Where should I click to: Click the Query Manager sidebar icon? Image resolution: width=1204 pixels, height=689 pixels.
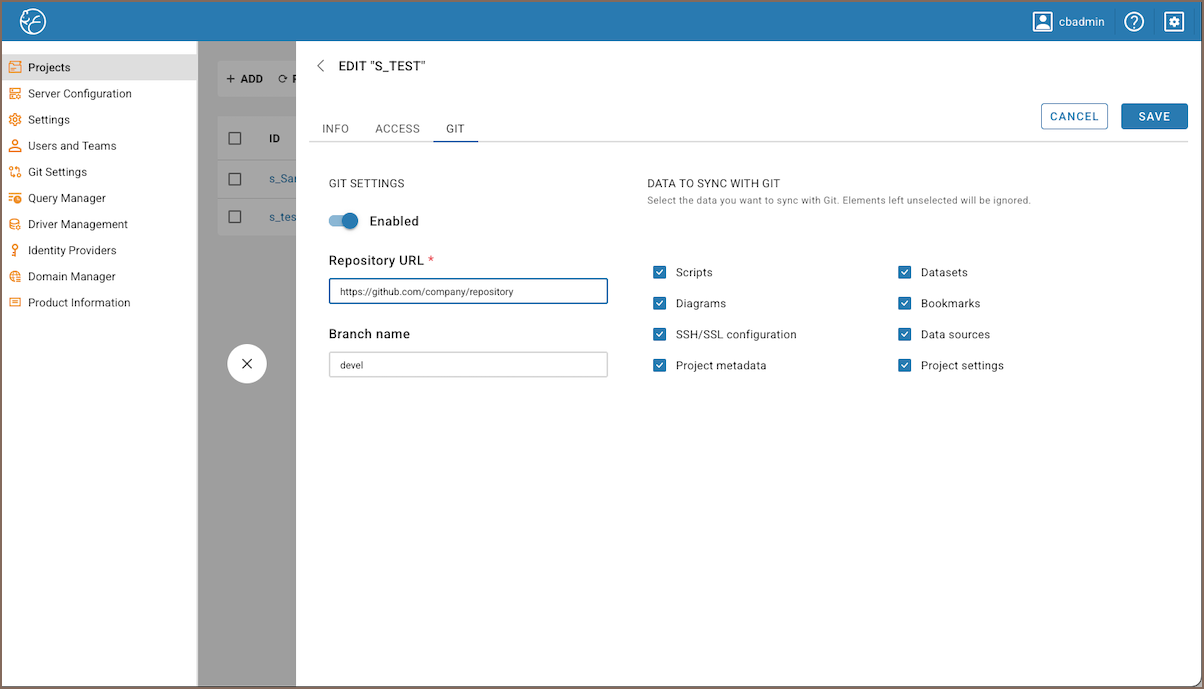click(x=15, y=198)
